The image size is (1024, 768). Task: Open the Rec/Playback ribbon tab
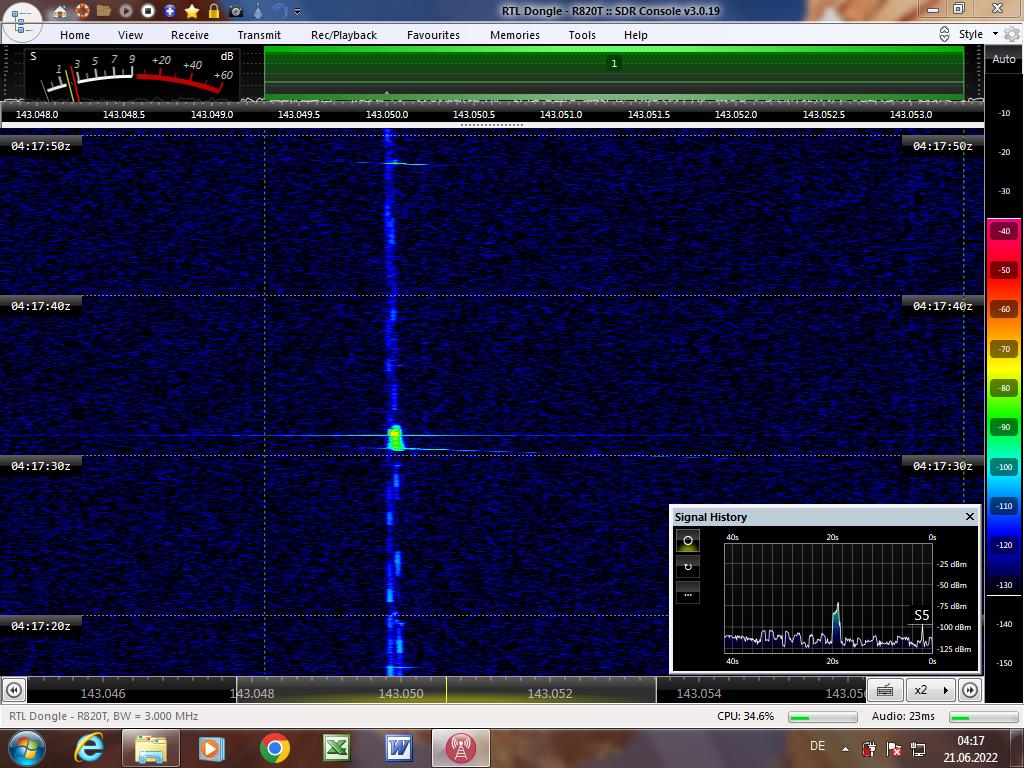[344, 35]
